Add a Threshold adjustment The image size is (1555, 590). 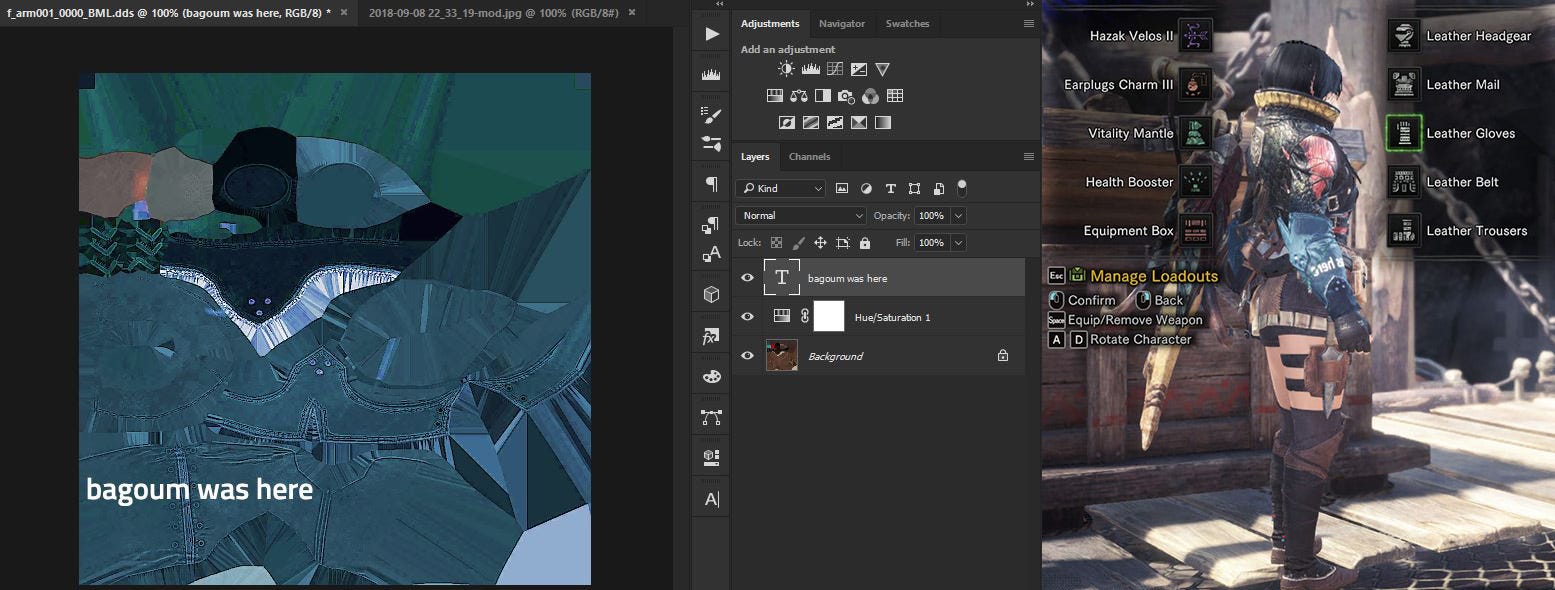[x=835, y=123]
